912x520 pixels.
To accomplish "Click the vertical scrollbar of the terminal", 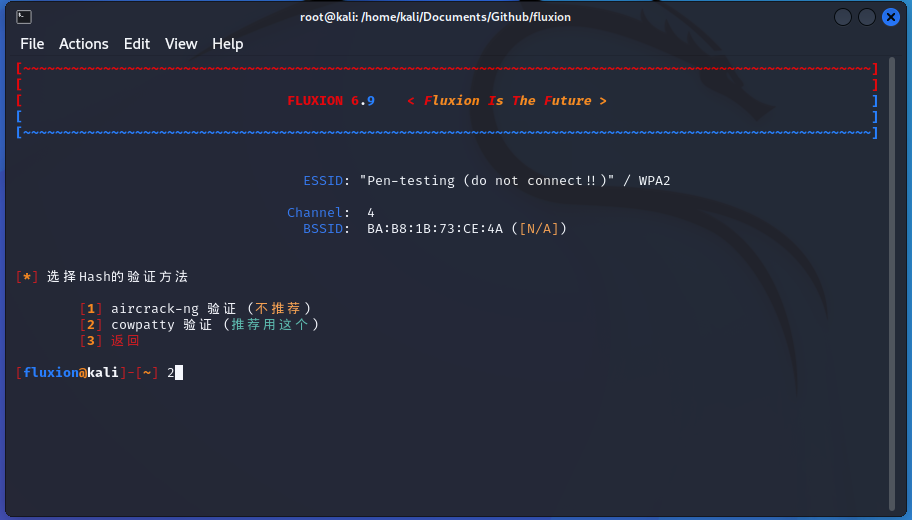I will click(892, 284).
